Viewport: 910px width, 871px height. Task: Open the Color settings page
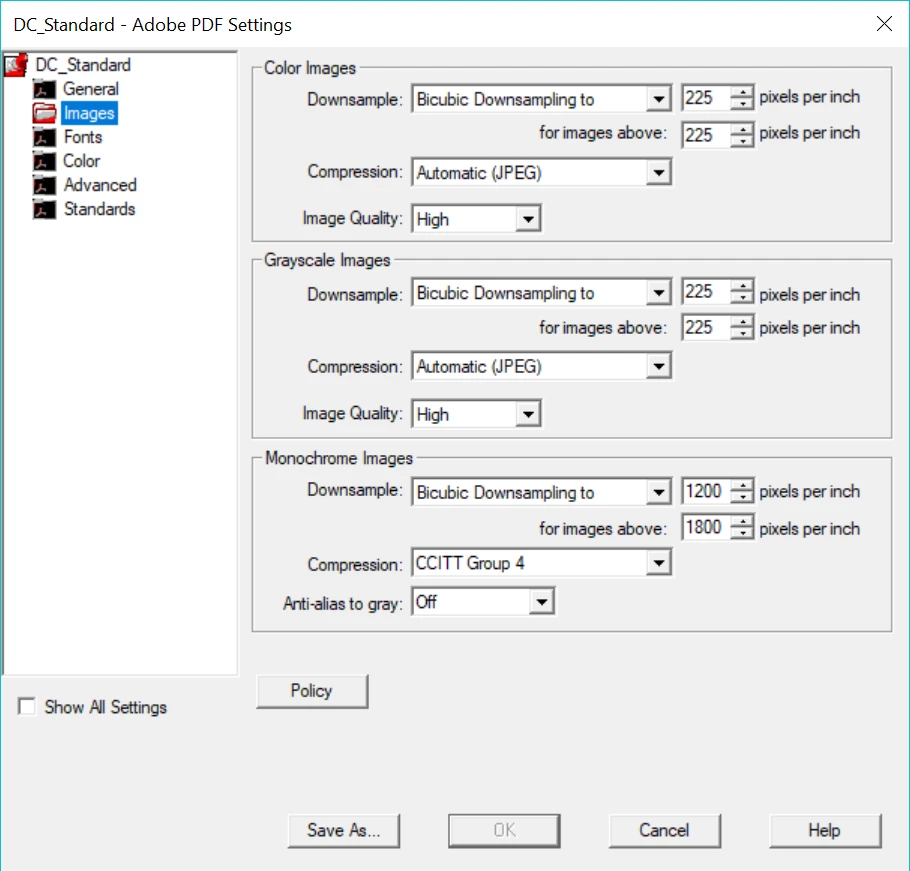[82, 161]
